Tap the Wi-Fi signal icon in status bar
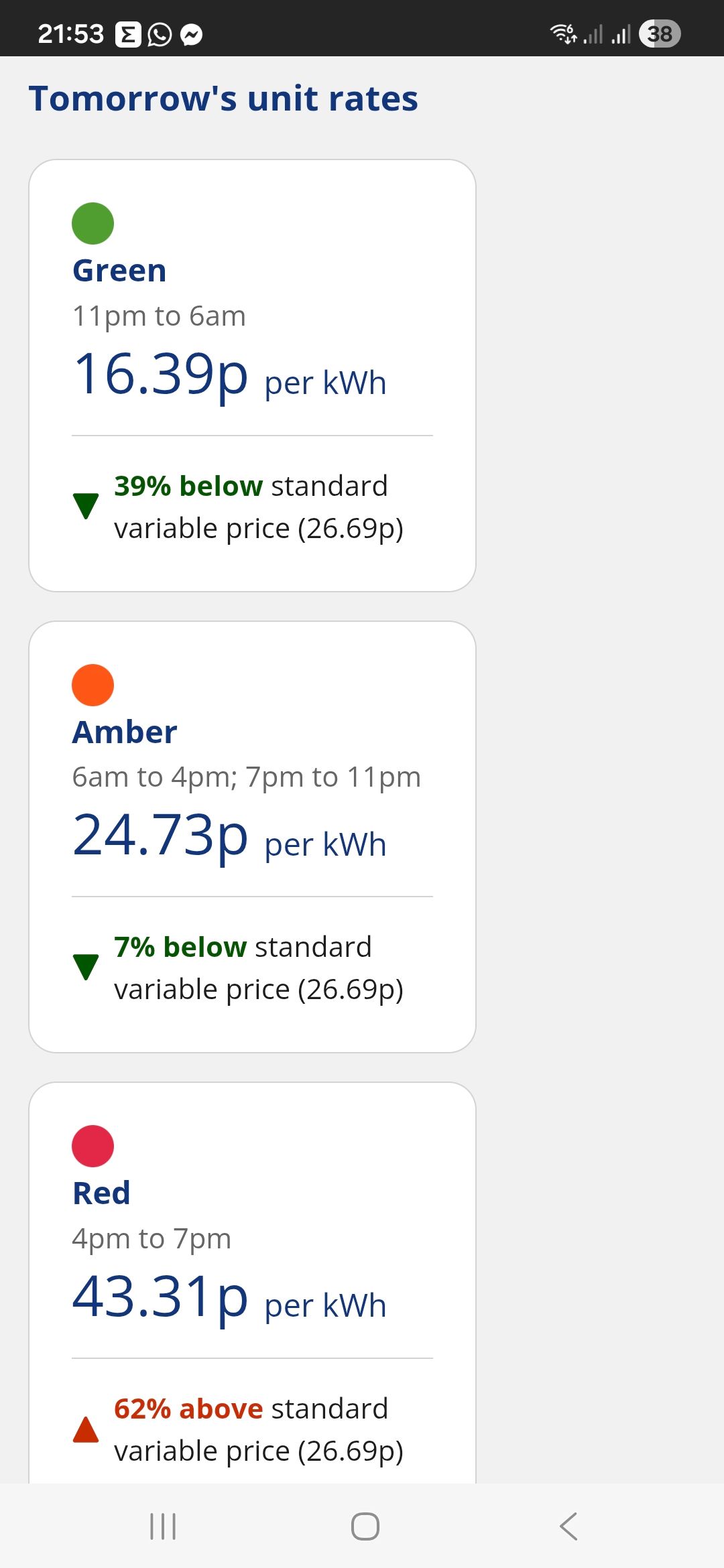This screenshot has height=1568, width=724. pos(562,33)
